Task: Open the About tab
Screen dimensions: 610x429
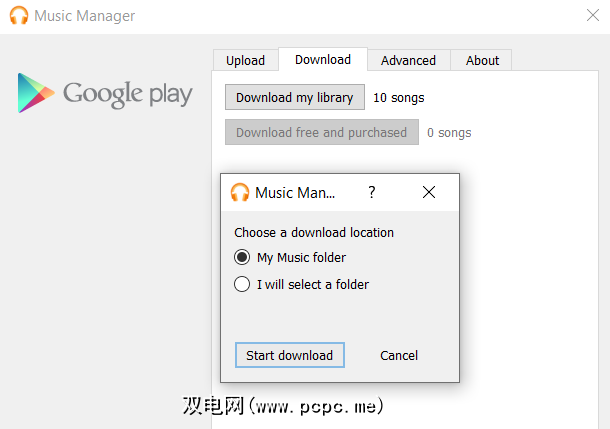Action: (482, 60)
